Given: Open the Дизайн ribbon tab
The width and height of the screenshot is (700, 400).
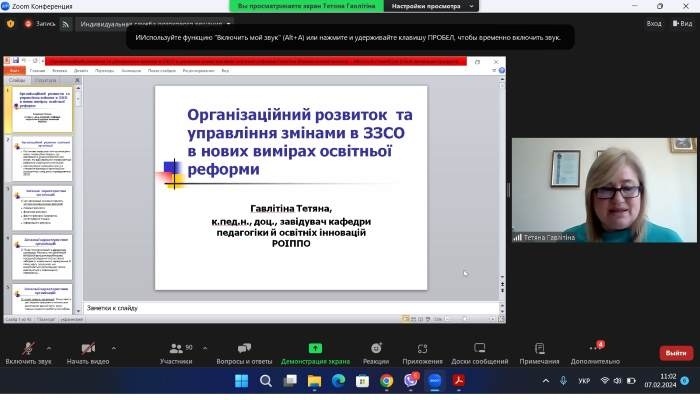Looking at the screenshot, I should tap(81, 71).
